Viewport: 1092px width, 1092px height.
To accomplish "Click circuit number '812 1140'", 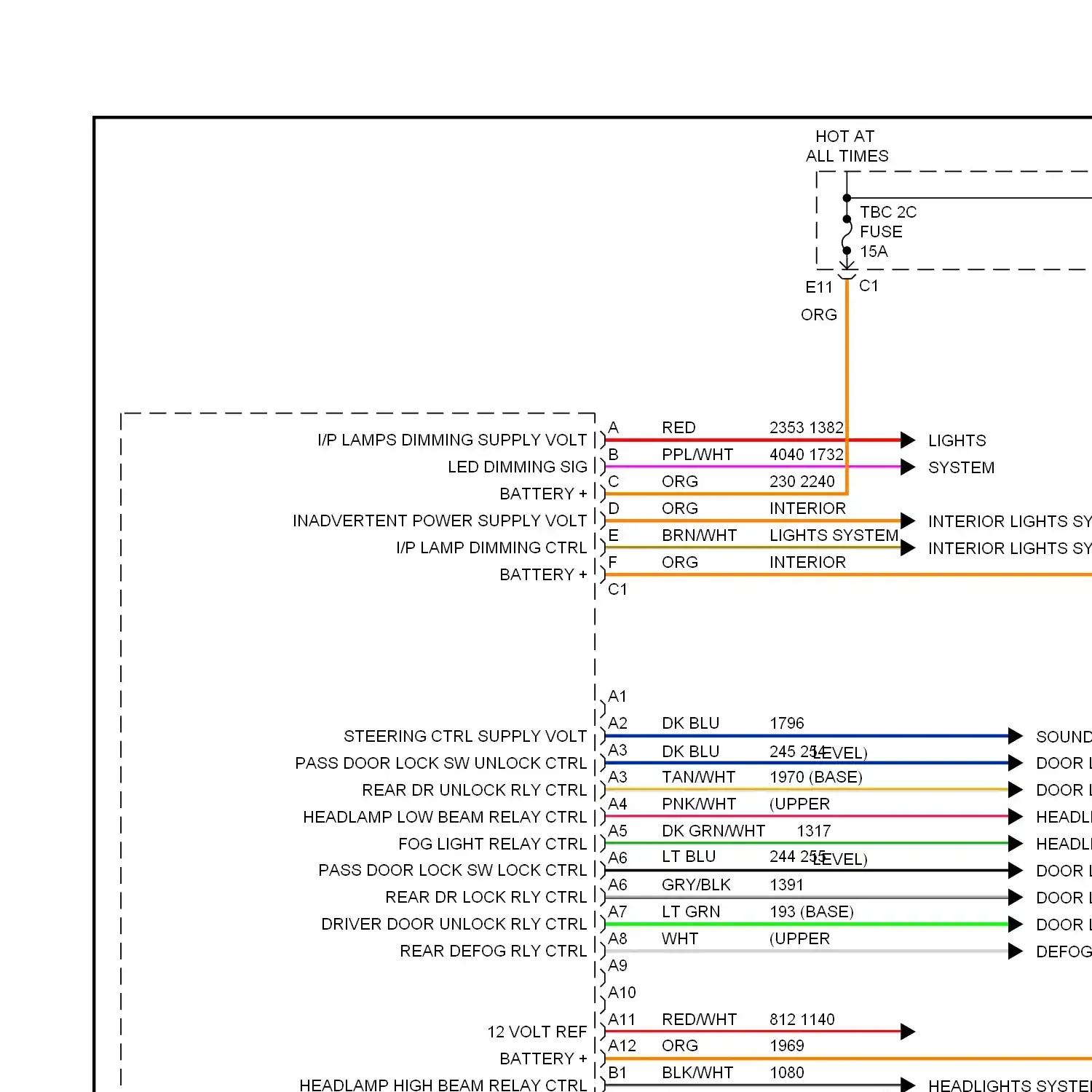I will [802, 1019].
